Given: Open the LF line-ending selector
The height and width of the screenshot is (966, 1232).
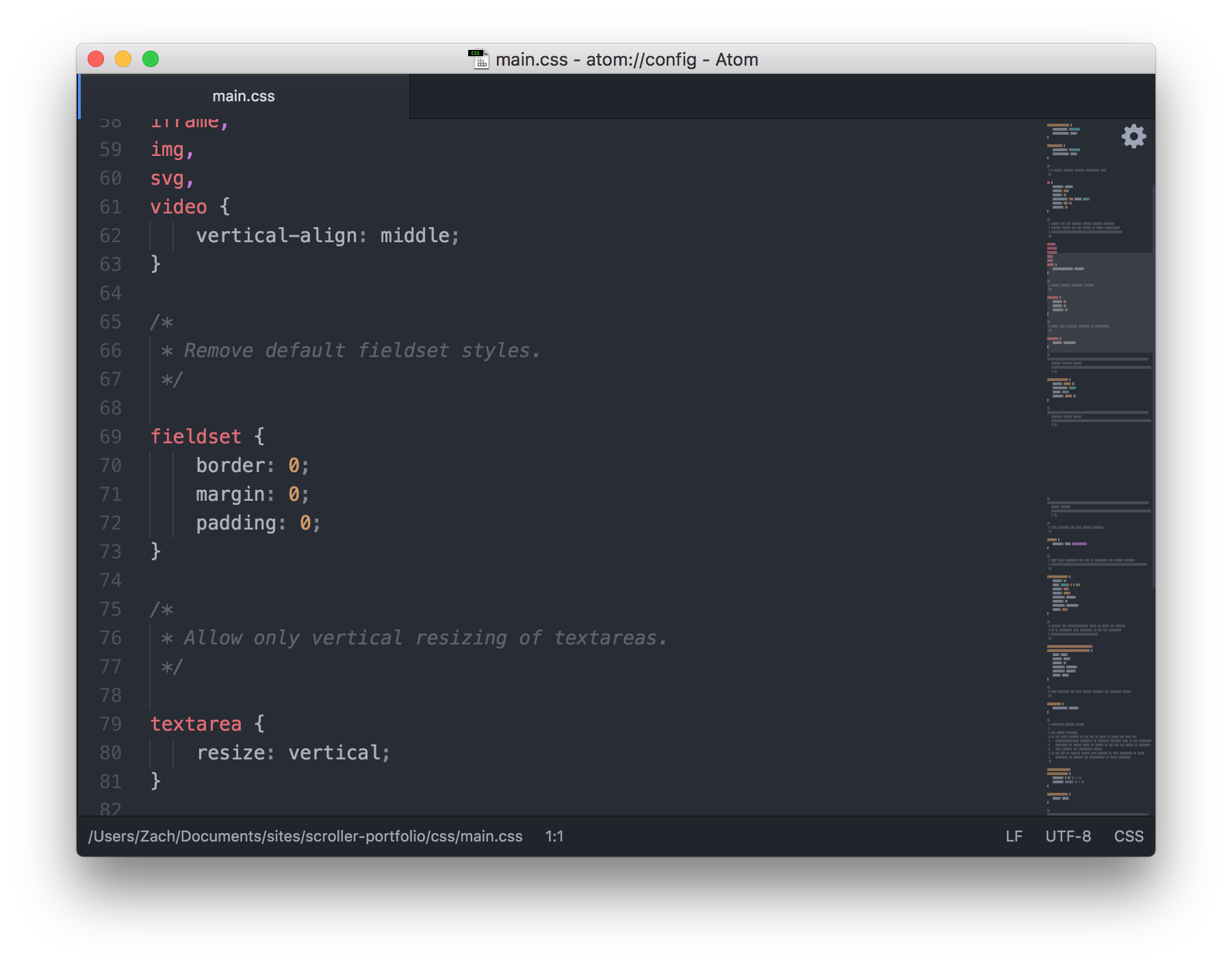Looking at the screenshot, I should 1014,836.
